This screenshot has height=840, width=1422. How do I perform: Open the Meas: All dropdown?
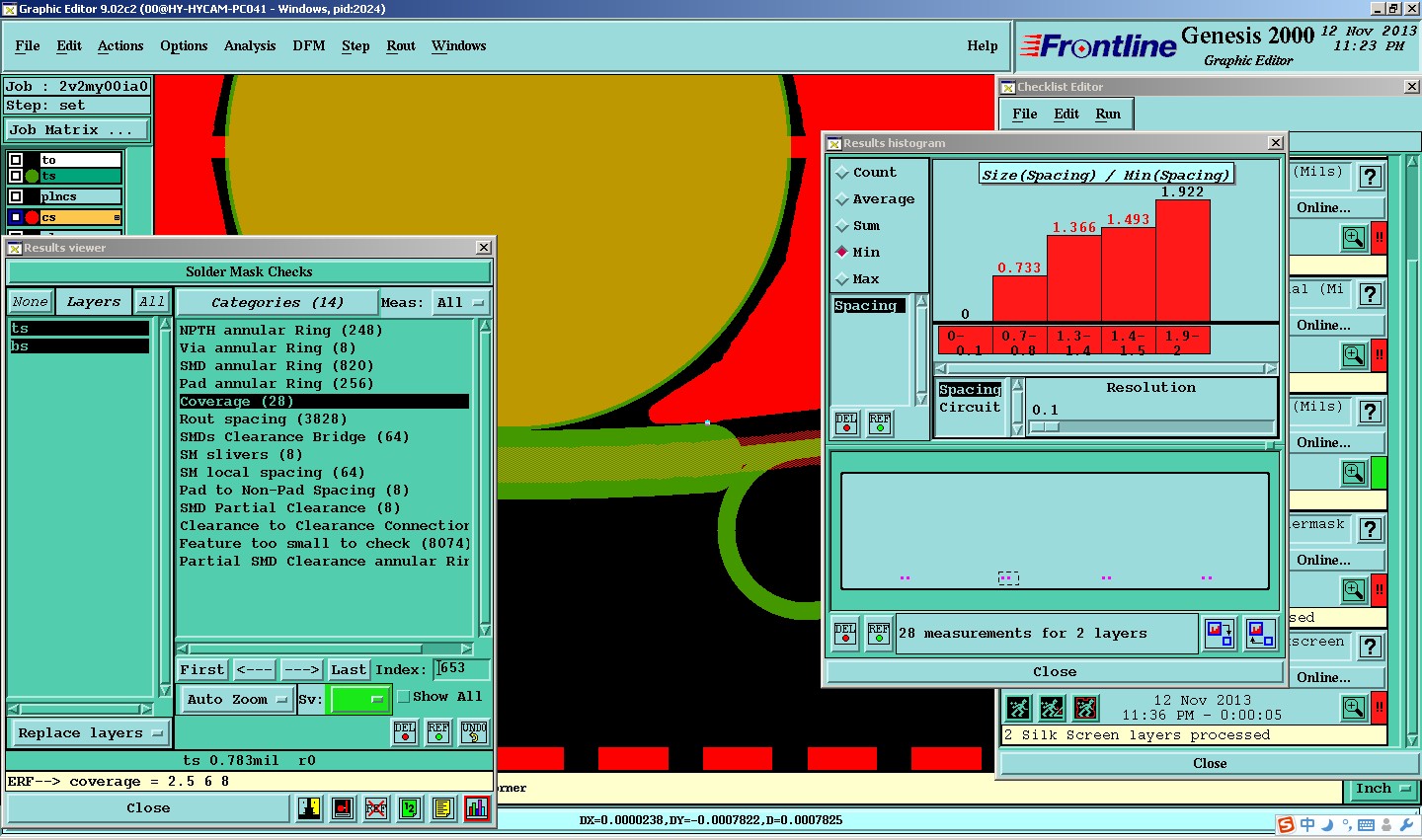coord(460,302)
